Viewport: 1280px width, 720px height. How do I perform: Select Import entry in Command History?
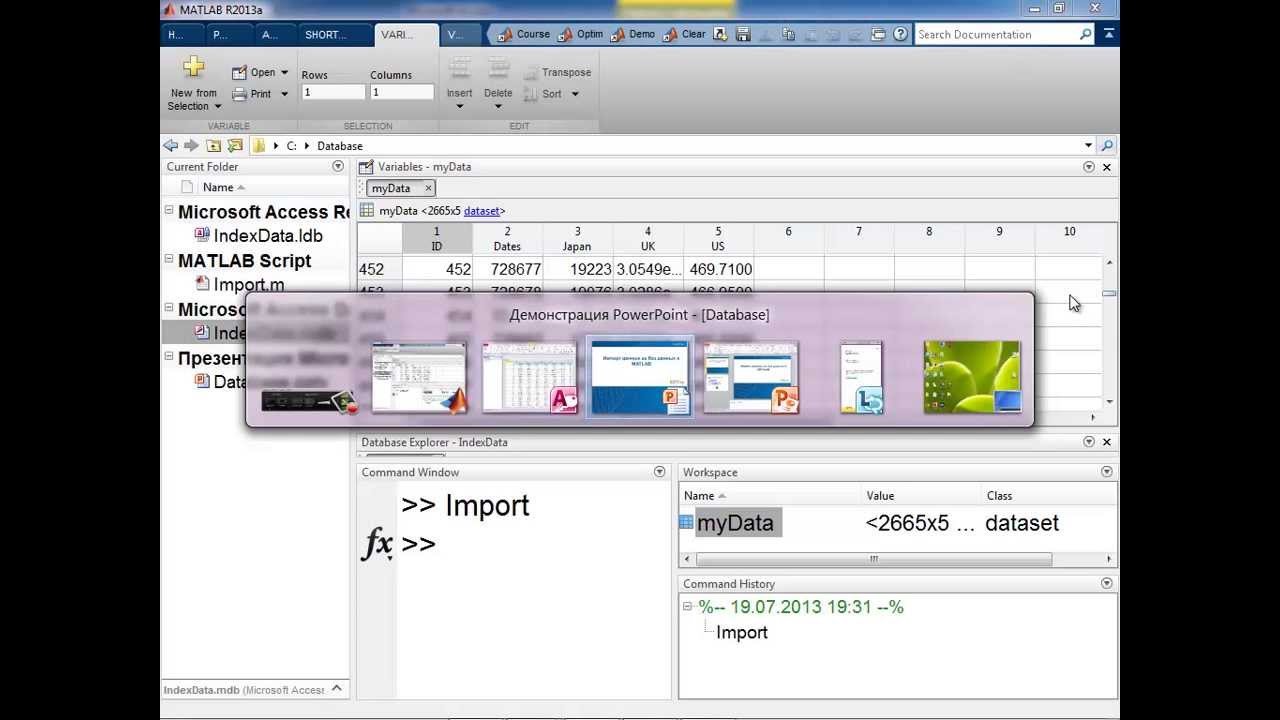pos(742,632)
